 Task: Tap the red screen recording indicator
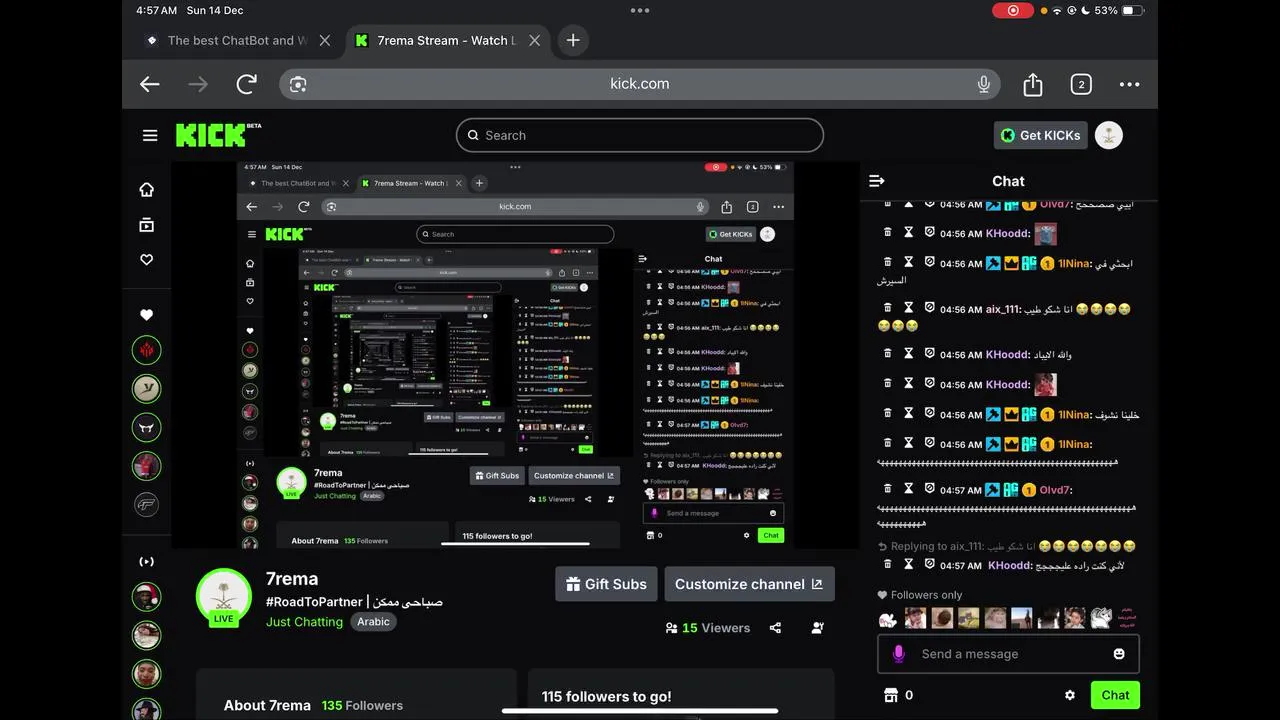point(1013,10)
